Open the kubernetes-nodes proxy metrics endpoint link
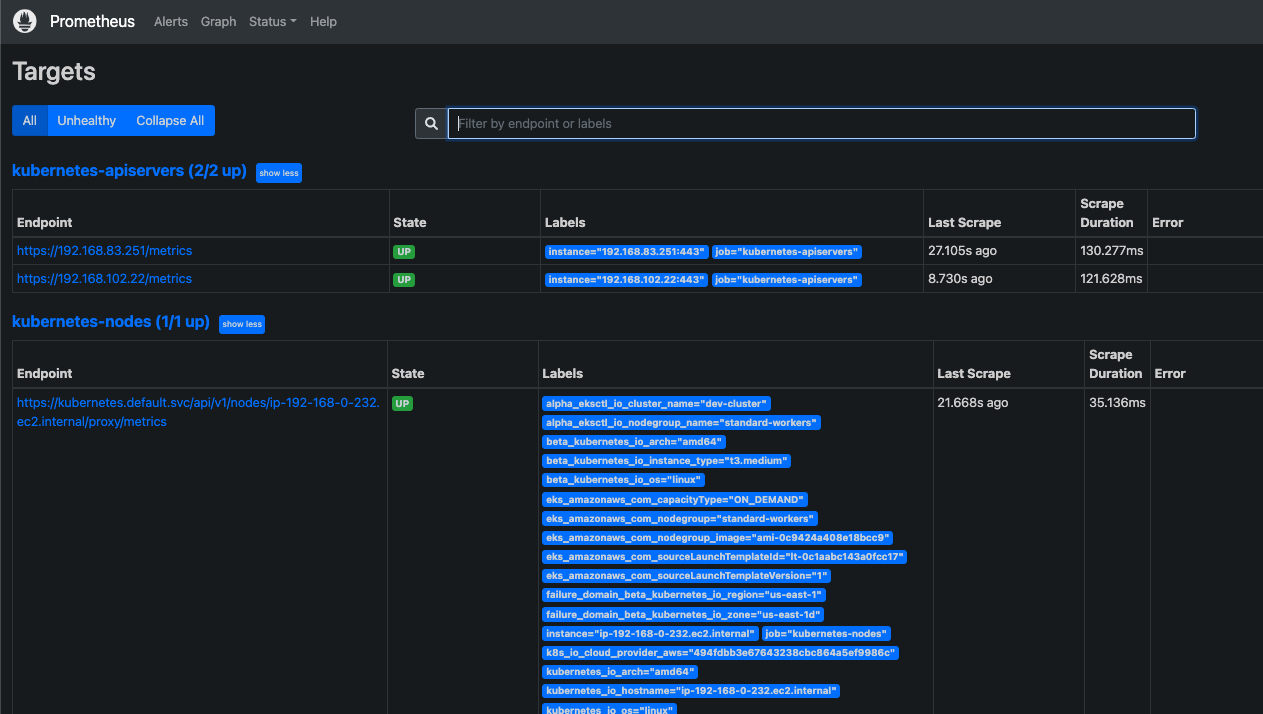Screen dimensions: 1263x714 [198, 412]
